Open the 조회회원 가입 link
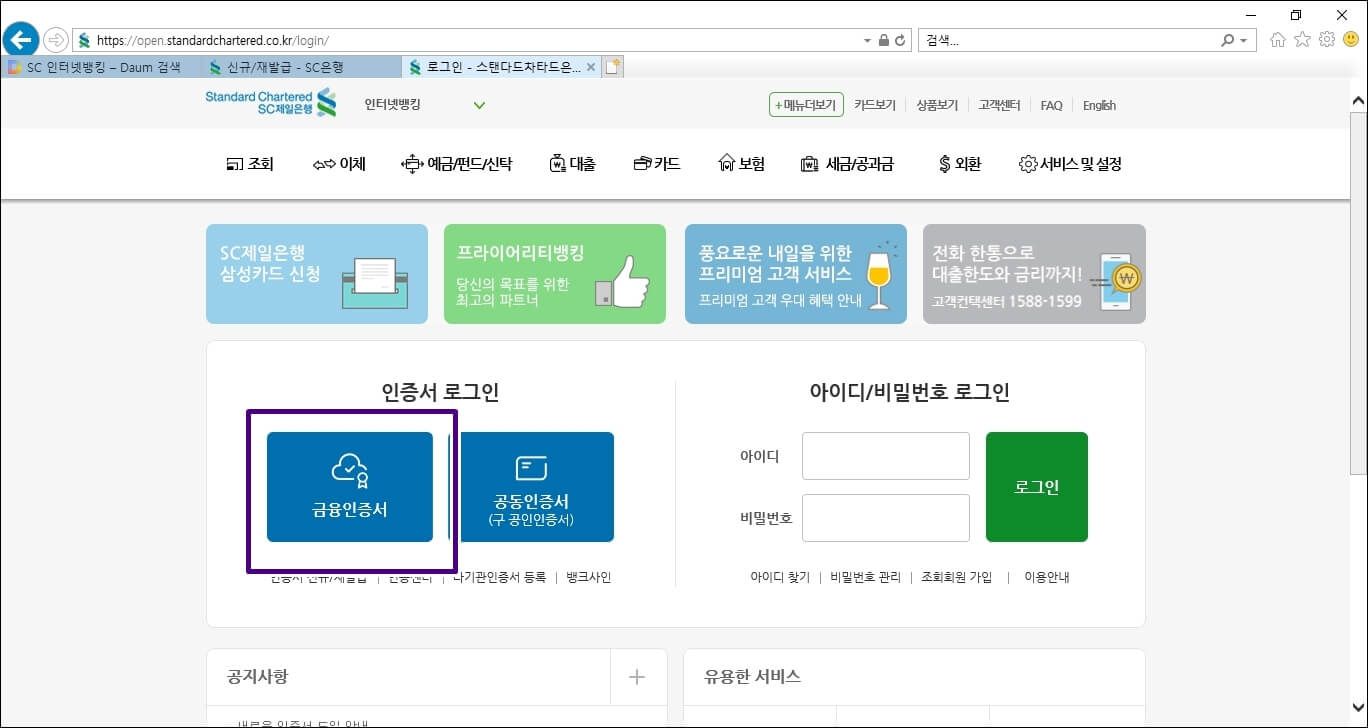The width and height of the screenshot is (1368, 728). click(x=957, y=577)
